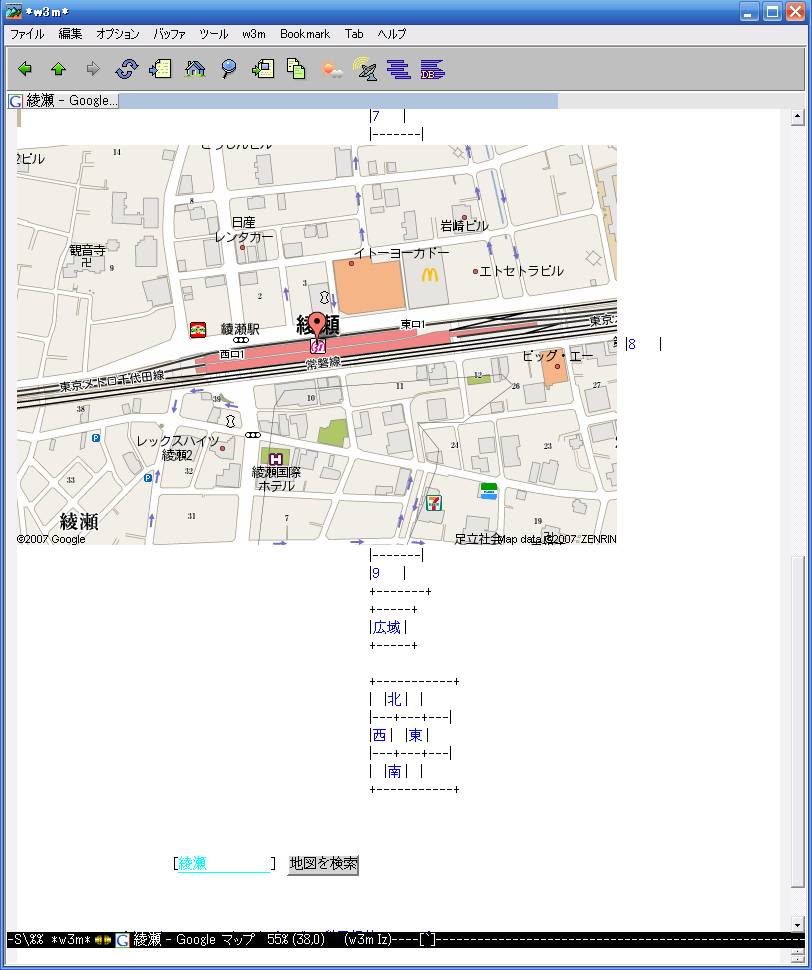Click the DB lines toolbar icon
812x970 pixels.
point(432,69)
